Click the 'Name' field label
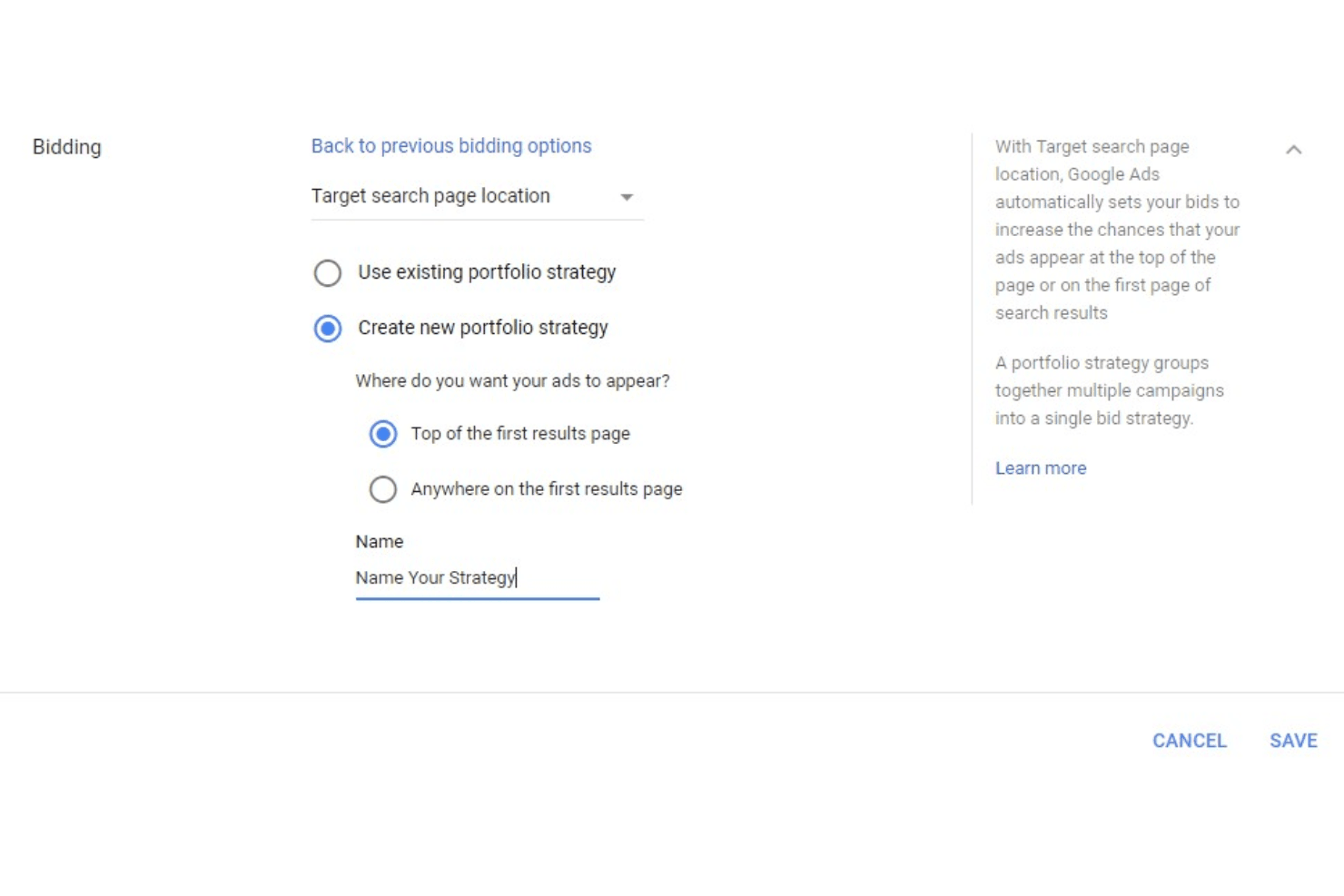 point(380,542)
